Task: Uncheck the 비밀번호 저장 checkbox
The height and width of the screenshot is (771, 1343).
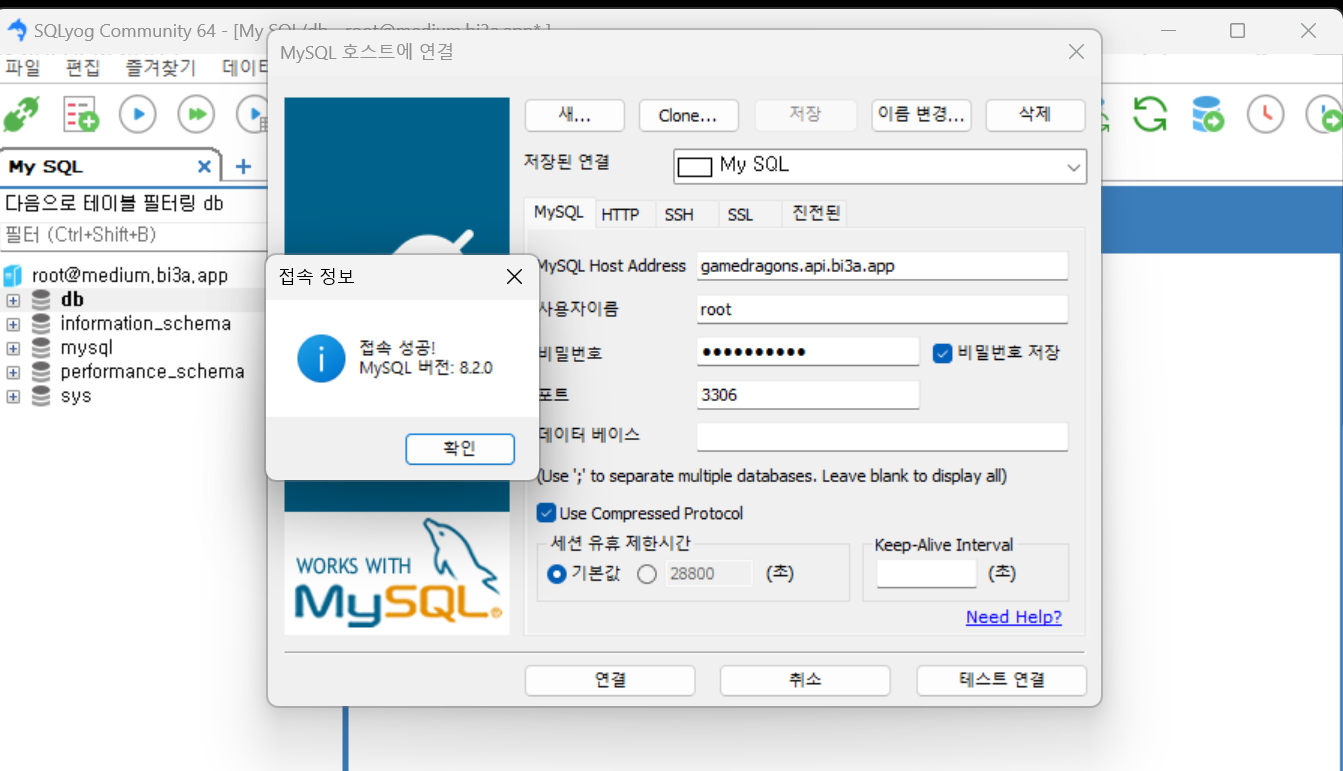Action: (940, 351)
